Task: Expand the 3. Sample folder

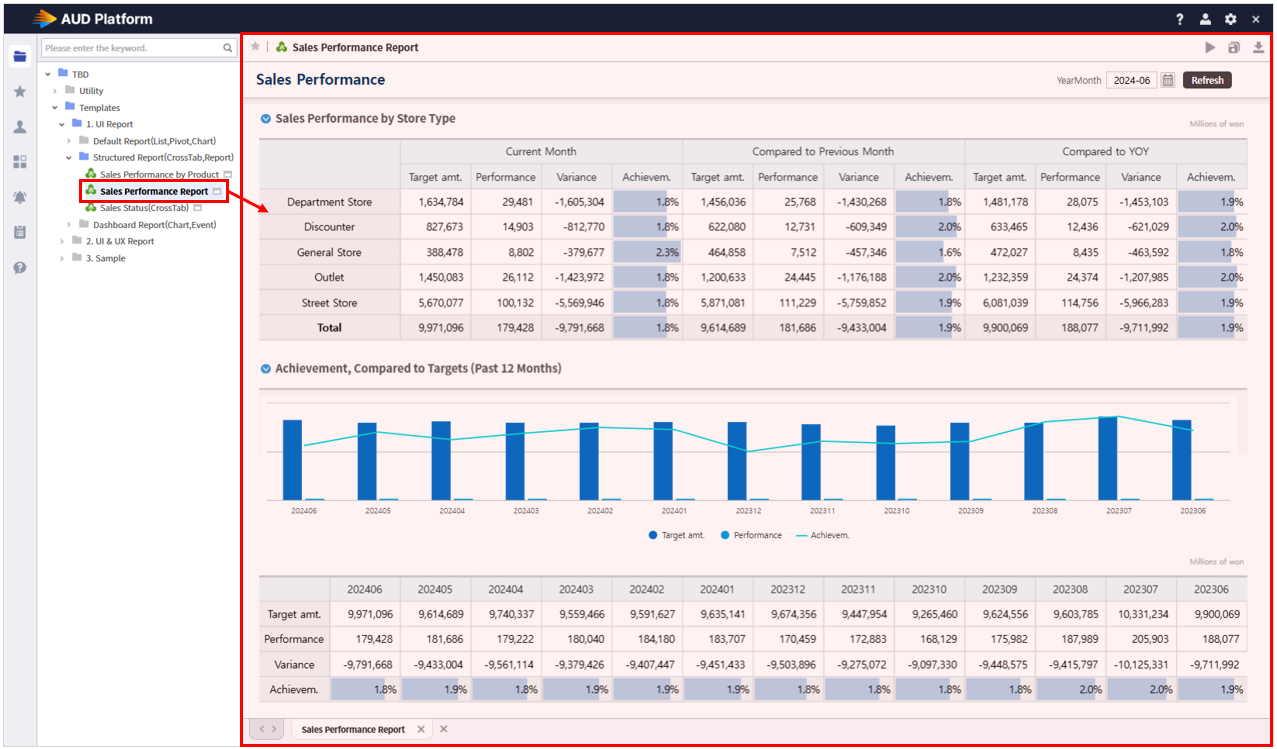Action: click(62, 258)
